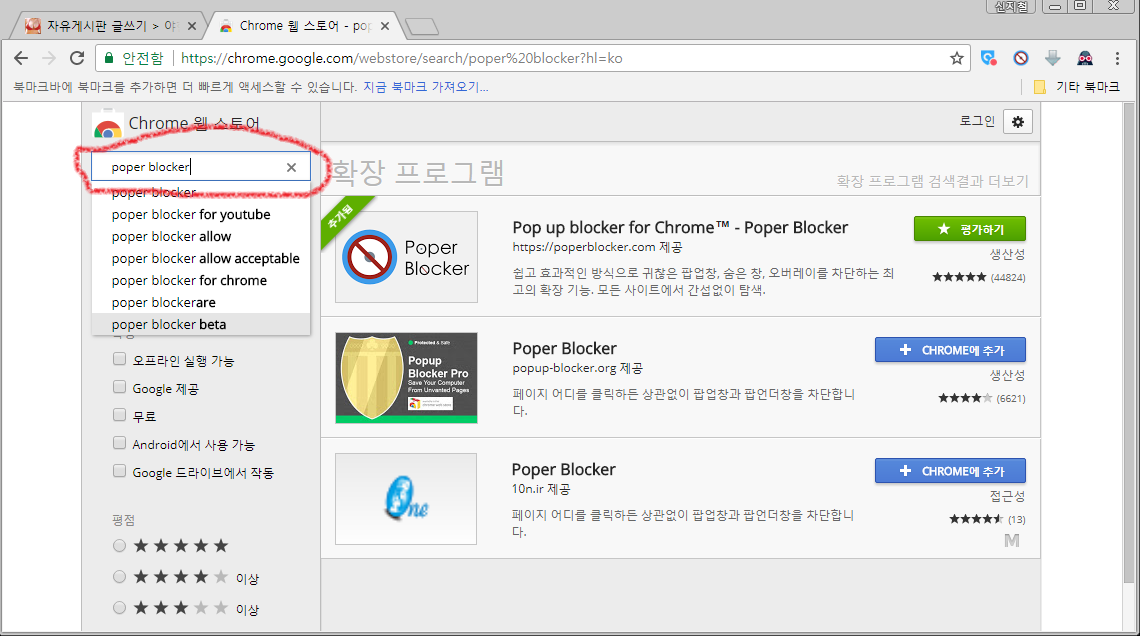1140x636 pixels.
Task: Open the Poper Blocker red icon thumbnail
Action: click(x=406, y=257)
